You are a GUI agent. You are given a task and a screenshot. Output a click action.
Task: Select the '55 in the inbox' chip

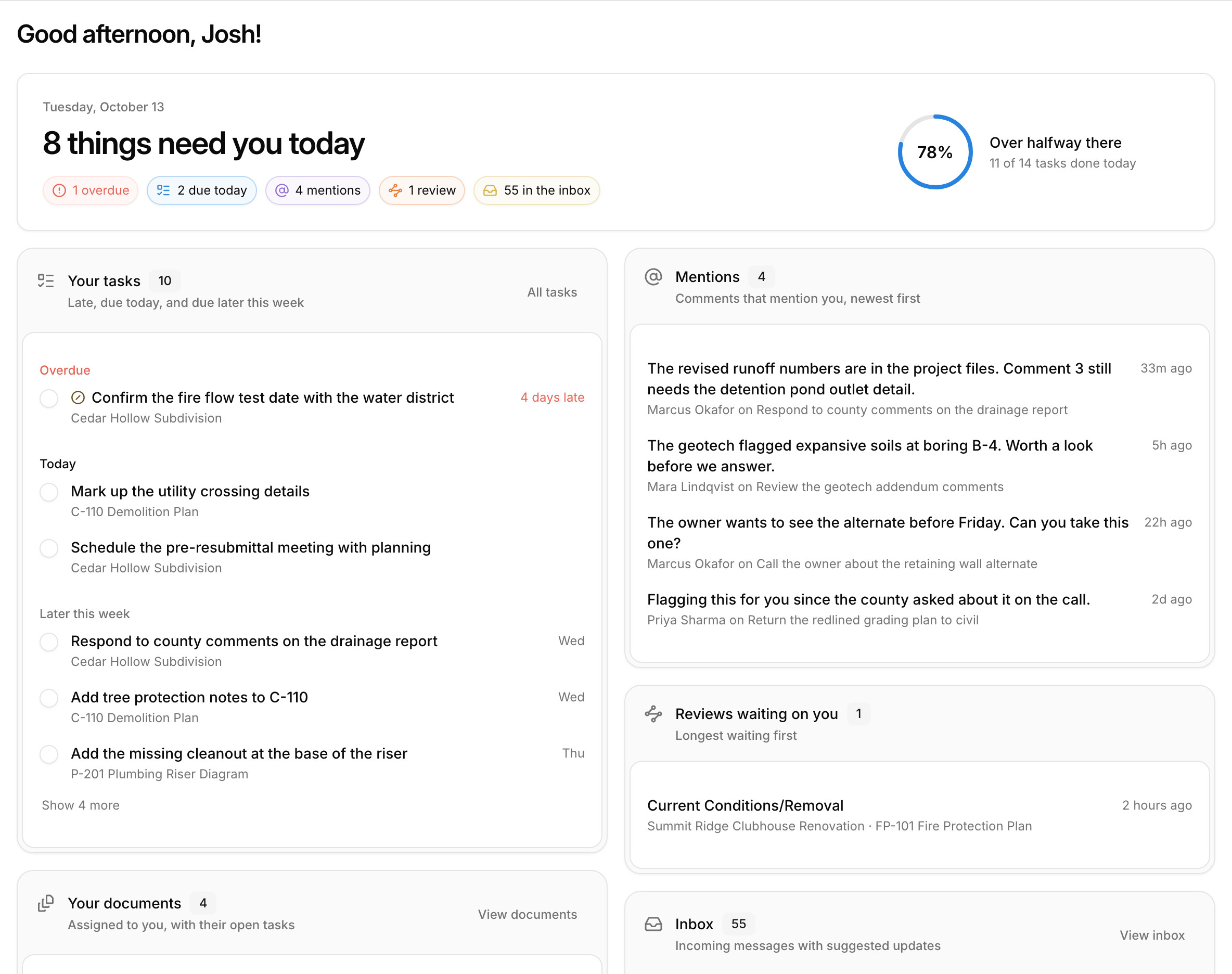[x=536, y=190]
